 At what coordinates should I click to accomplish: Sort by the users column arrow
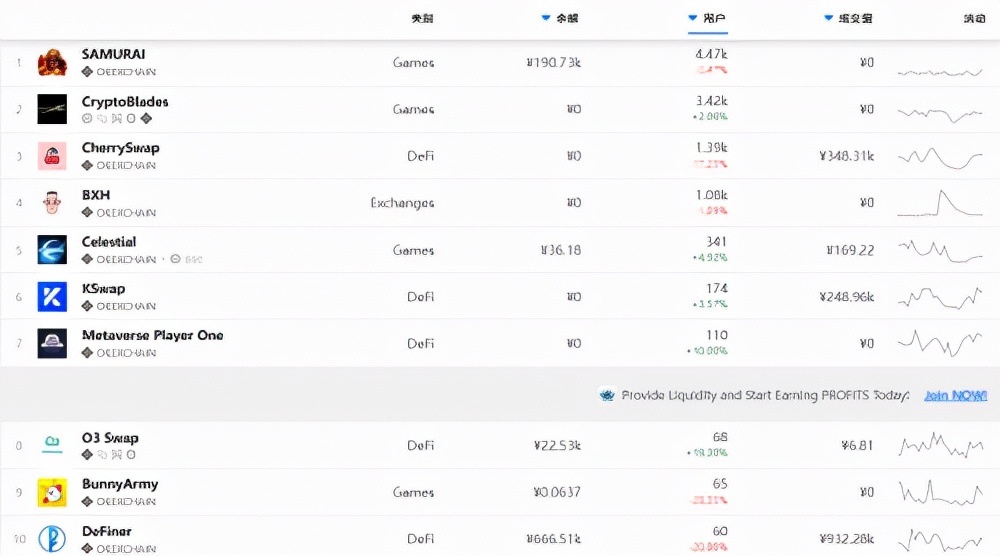point(693,18)
